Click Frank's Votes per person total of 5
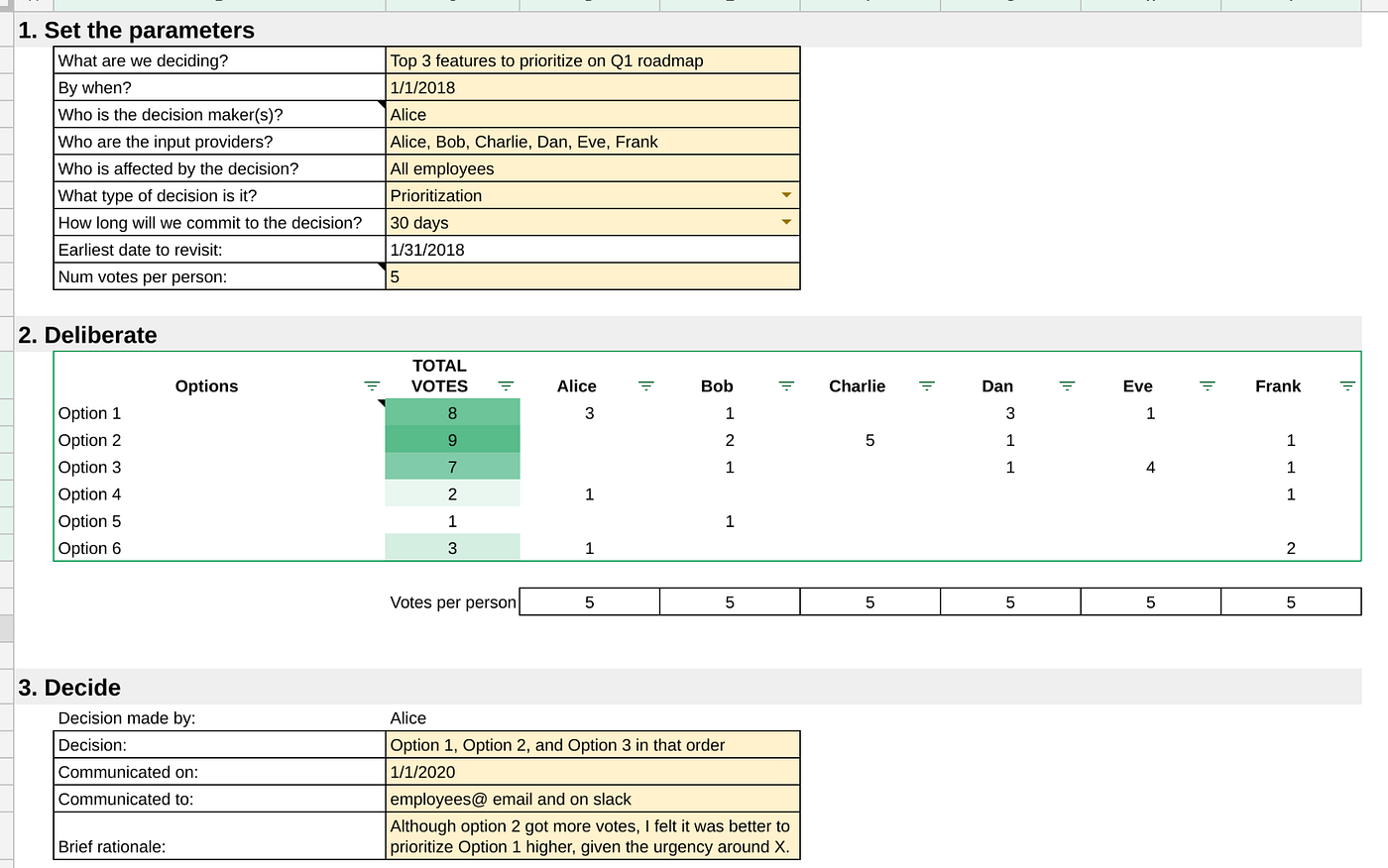1388x868 pixels. (x=1290, y=601)
